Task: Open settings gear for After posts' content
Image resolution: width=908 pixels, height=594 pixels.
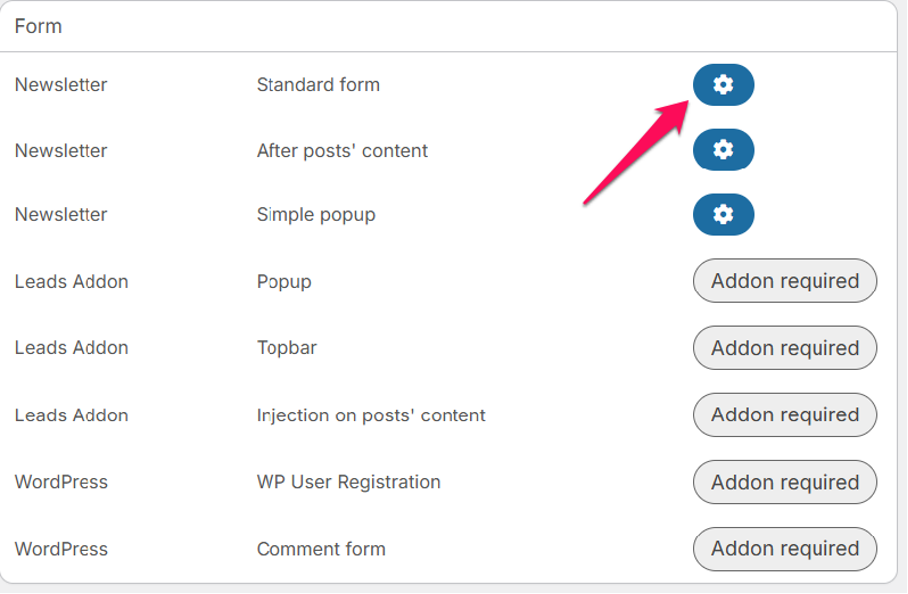Action: tap(723, 150)
